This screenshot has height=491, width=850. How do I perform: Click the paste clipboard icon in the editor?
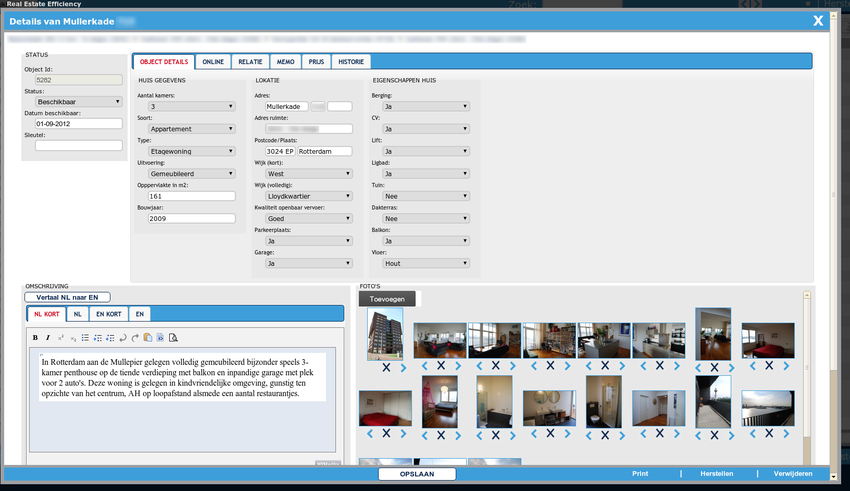[147, 338]
